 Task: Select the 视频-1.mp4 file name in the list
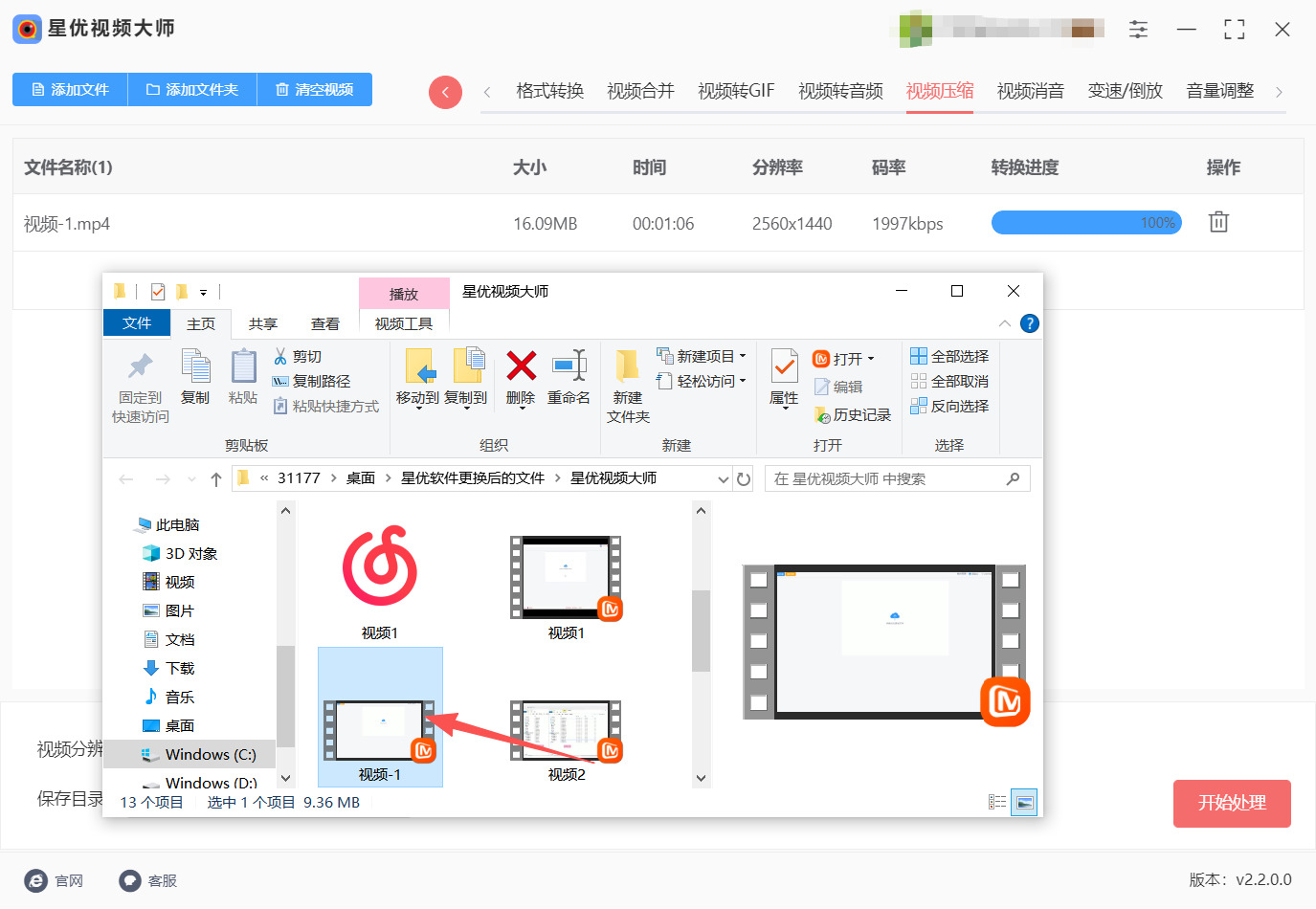[x=67, y=224]
